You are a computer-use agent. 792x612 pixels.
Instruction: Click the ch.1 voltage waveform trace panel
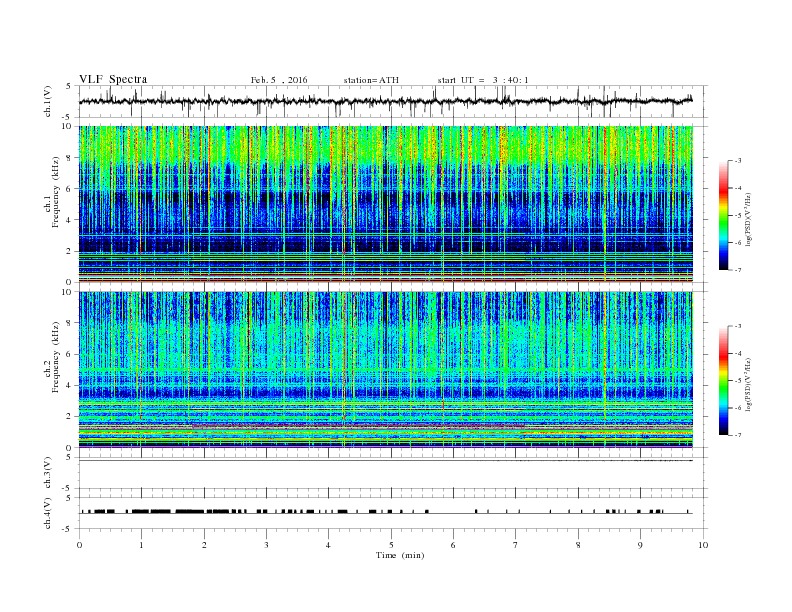tap(393, 101)
